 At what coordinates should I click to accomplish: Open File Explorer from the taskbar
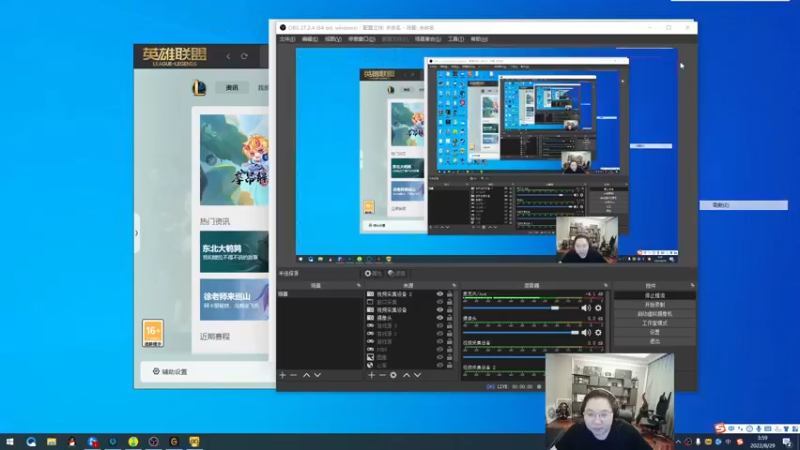click(x=52, y=441)
